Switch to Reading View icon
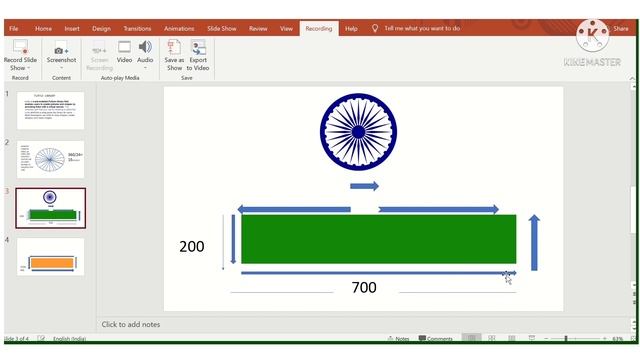This screenshot has width=640, height=360. click(512, 338)
